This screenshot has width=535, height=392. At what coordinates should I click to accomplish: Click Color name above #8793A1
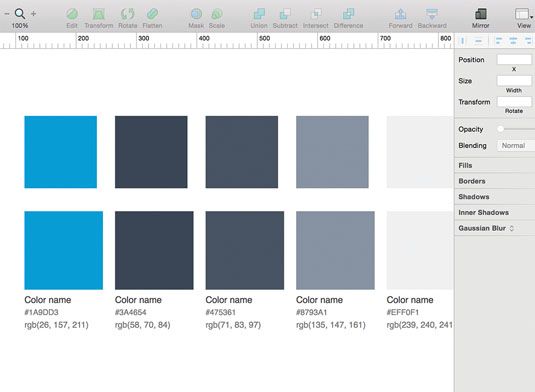point(319,300)
